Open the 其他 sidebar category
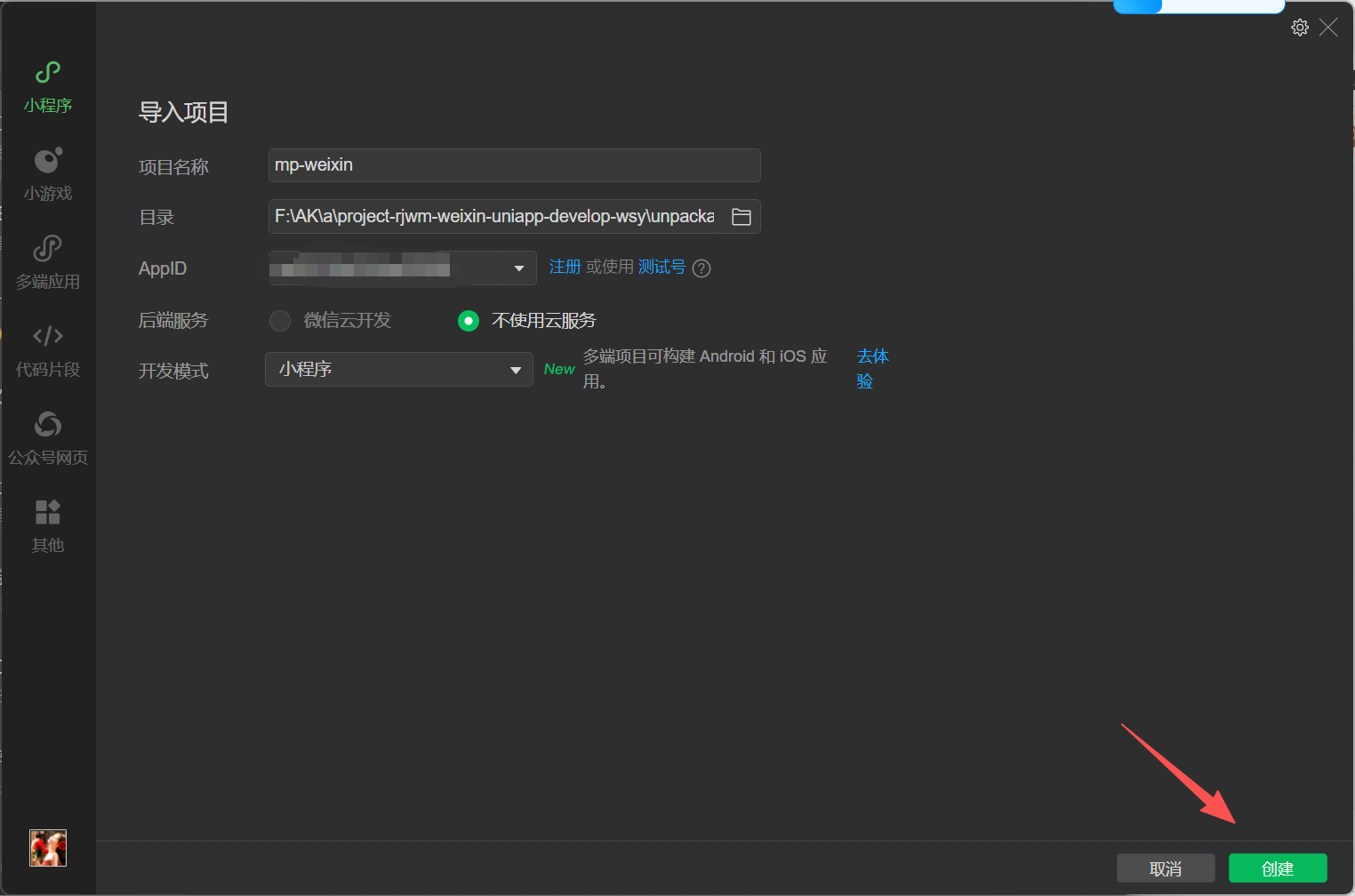 48,527
